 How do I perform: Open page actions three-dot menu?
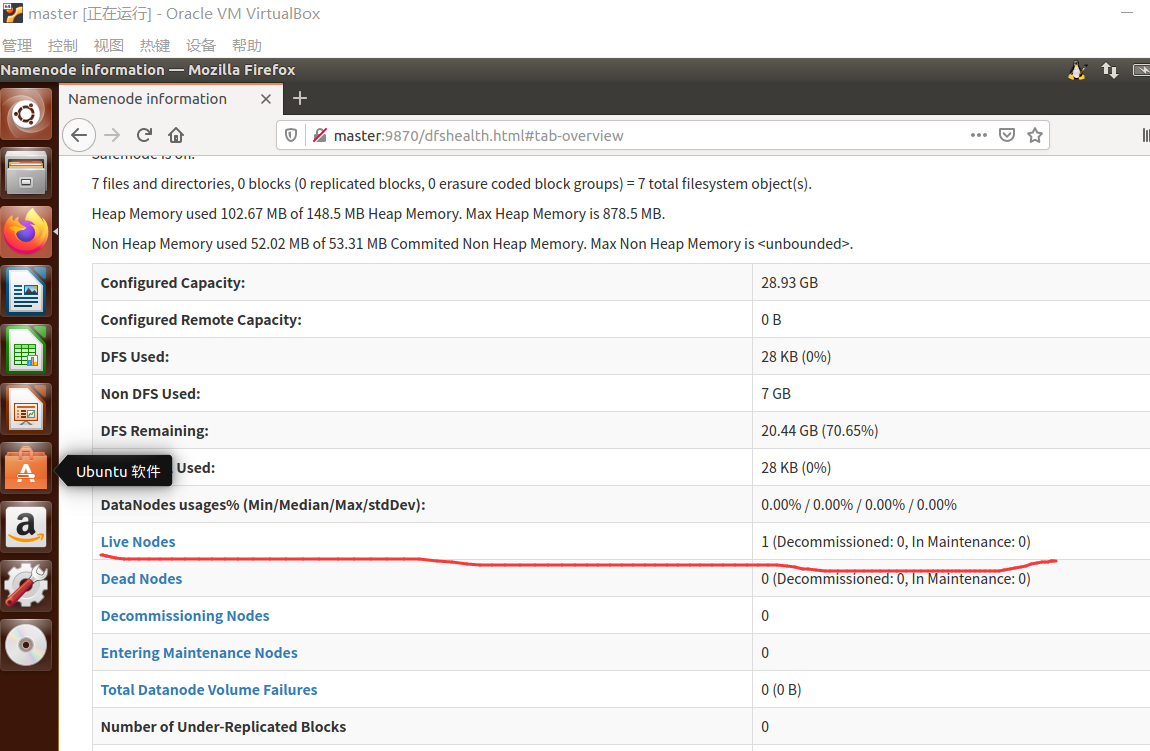click(978, 135)
